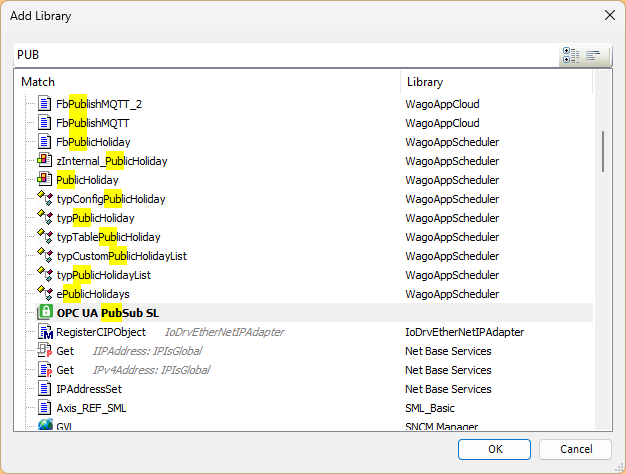Screen dimensions: 626x474
Task: Cancel the Add Library dialog
Action: point(575,449)
